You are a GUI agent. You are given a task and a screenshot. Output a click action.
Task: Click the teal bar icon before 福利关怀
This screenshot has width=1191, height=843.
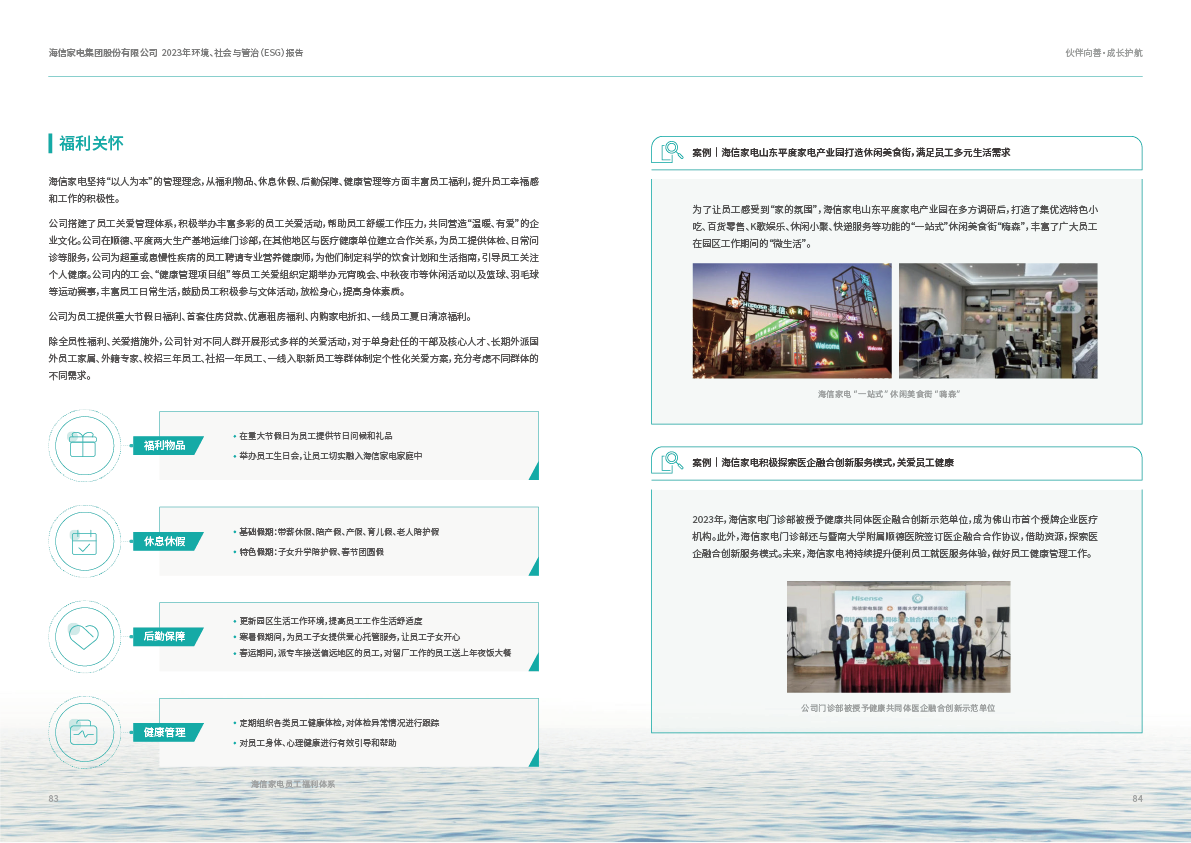tap(51, 143)
